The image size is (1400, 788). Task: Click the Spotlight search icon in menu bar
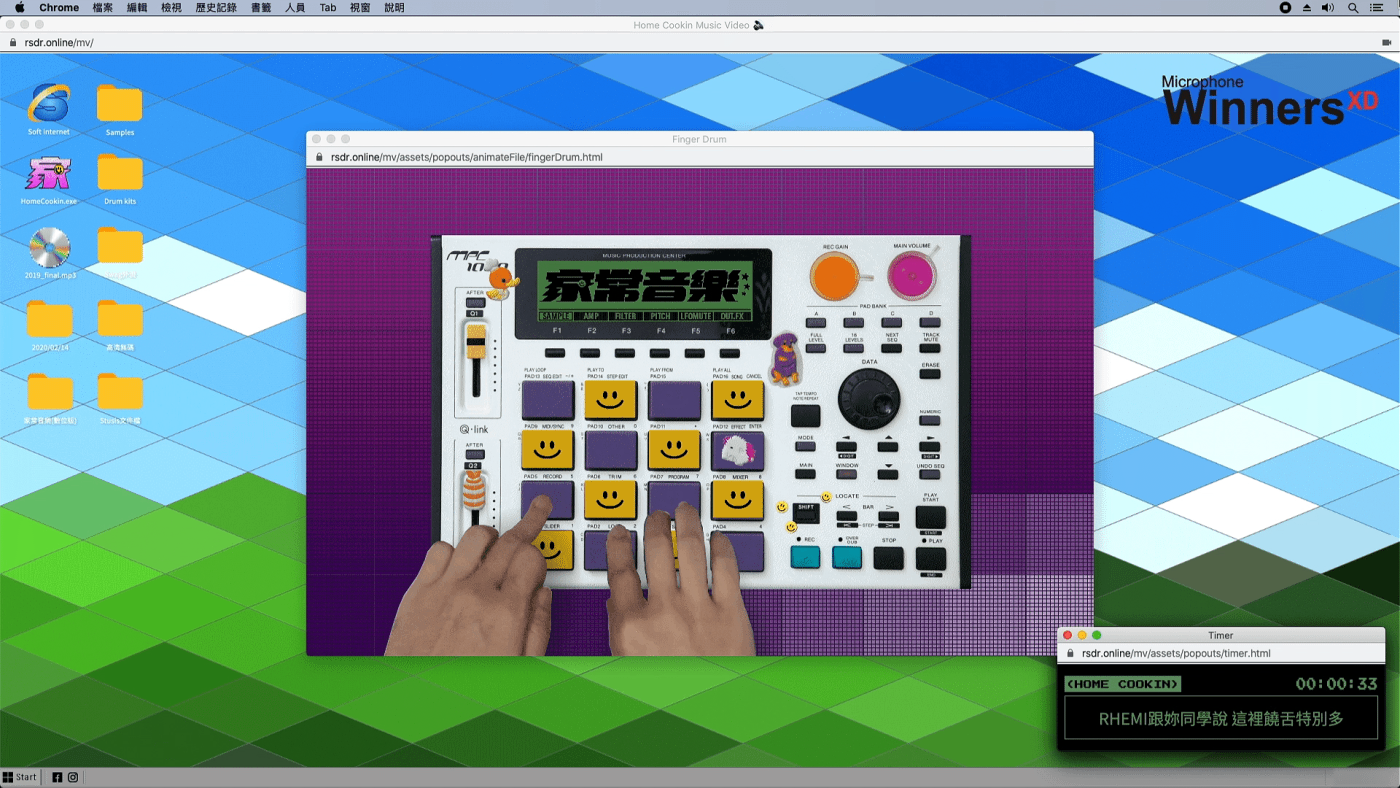[1353, 7]
